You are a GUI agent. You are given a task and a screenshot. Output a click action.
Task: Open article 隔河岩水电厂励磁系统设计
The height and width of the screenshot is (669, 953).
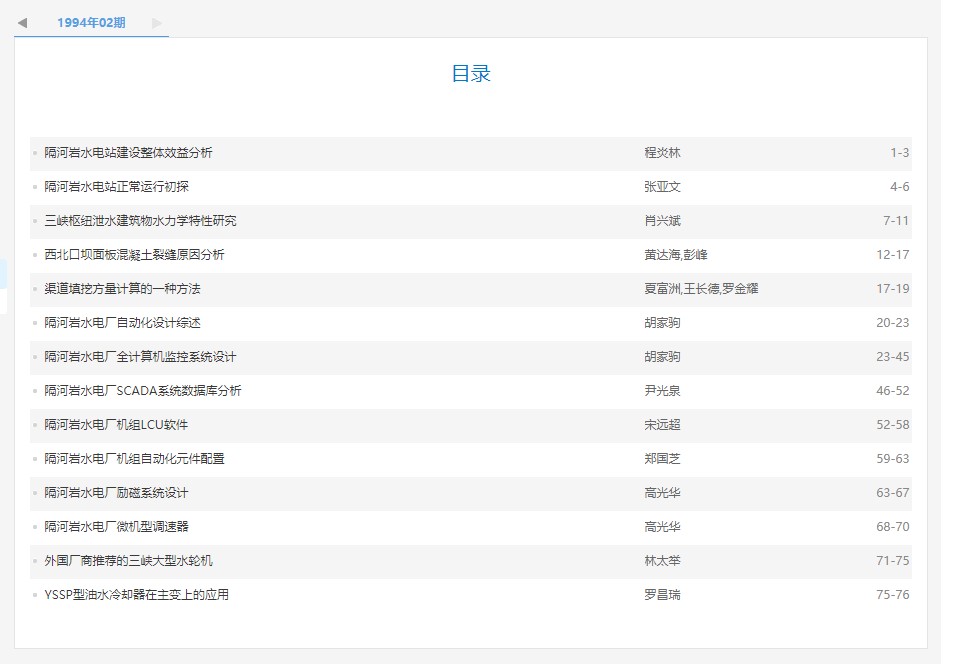coord(116,493)
